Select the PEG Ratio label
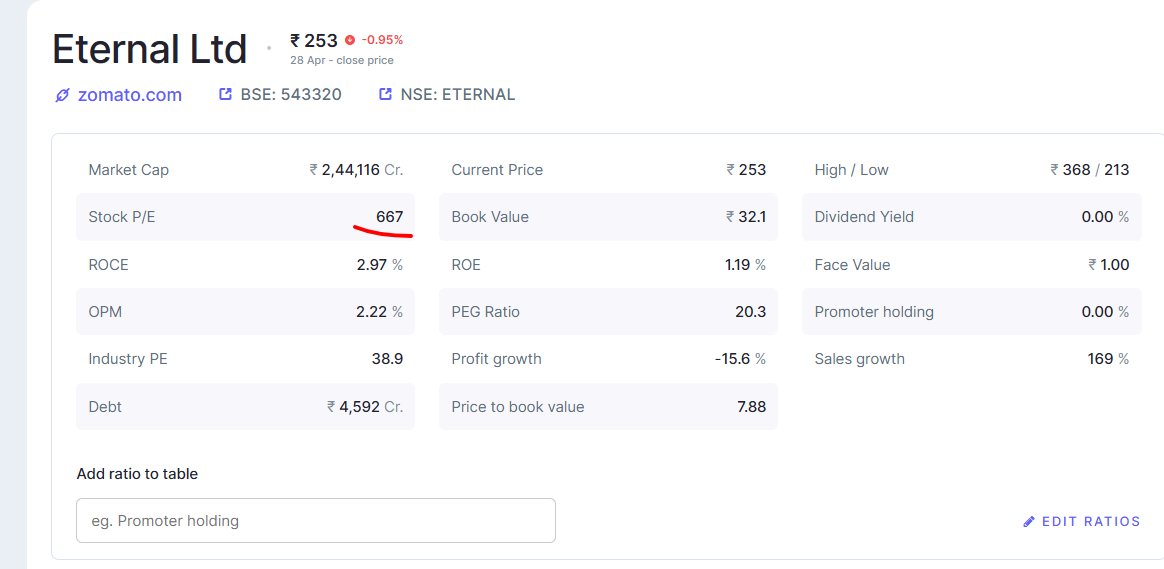 [485, 312]
